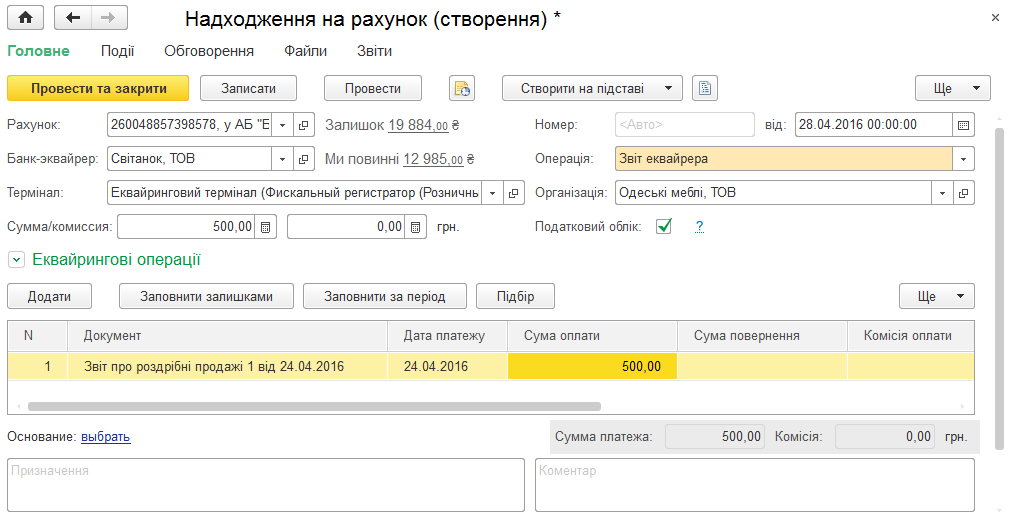This screenshot has width=1009, height=520.
Task: Focus the Номер field
Action: (x=685, y=125)
